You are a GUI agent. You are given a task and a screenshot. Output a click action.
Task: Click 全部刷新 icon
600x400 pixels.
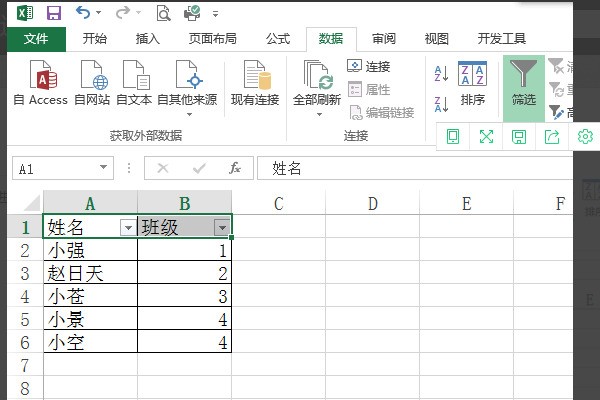point(317,75)
